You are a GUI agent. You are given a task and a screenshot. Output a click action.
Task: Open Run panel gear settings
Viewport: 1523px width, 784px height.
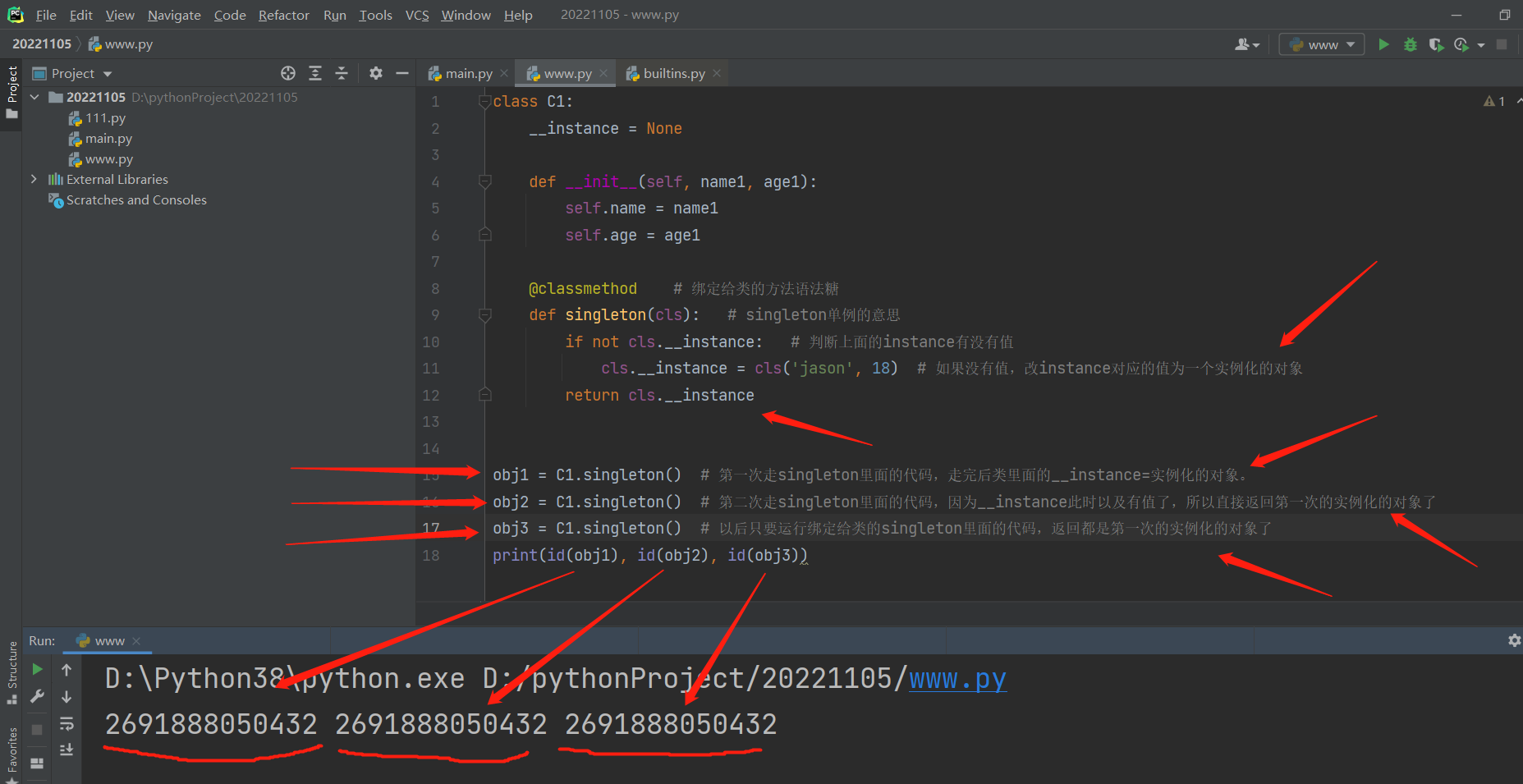coord(1515,640)
